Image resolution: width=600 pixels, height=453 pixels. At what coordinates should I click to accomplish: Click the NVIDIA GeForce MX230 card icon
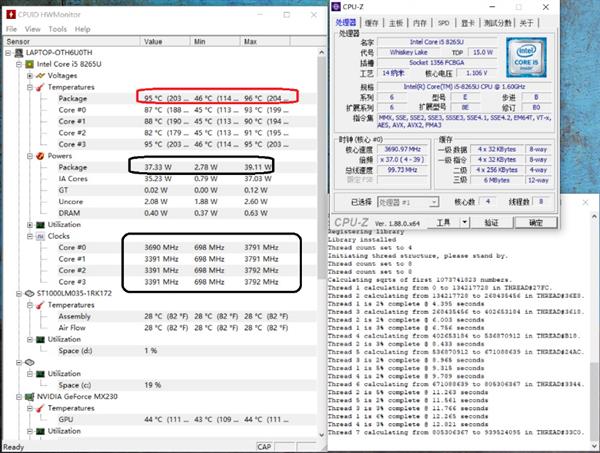pyautogui.click(x=29, y=397)
